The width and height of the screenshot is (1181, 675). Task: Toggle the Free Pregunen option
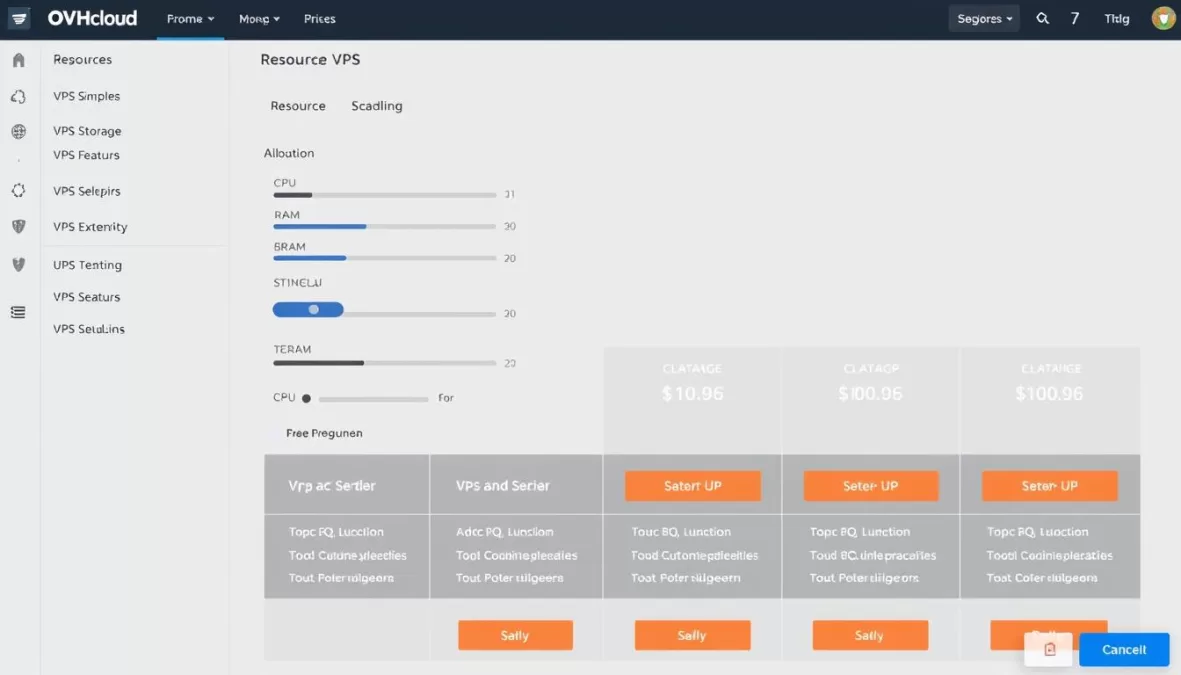point(322,432)
